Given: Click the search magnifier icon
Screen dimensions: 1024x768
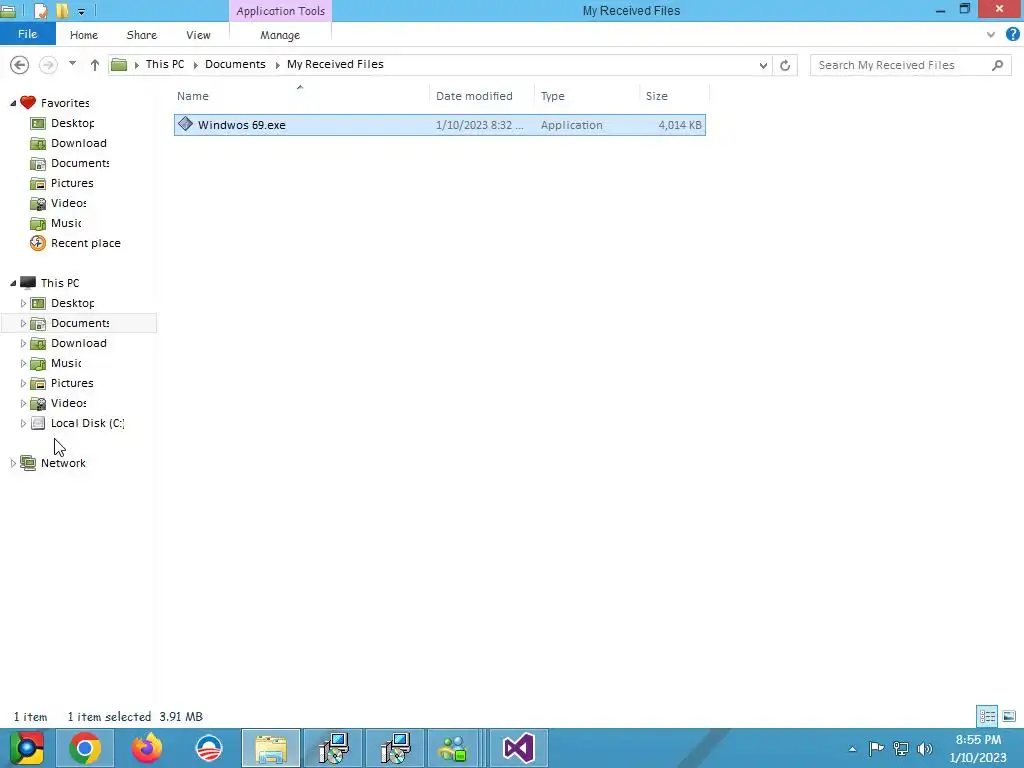Looking at the screenshot, I should click(997, 65).
